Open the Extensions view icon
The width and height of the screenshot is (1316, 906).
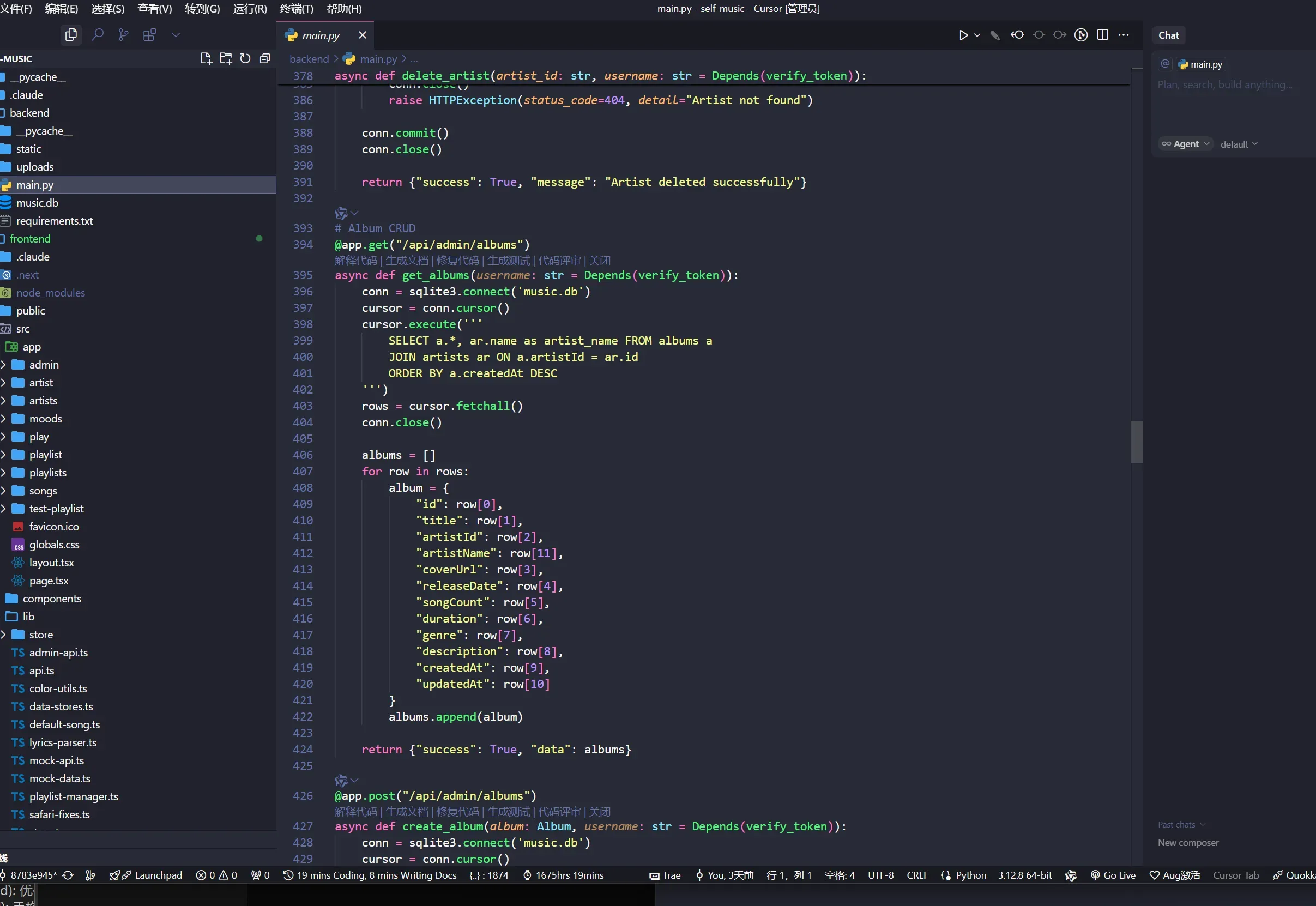point(149,35)
